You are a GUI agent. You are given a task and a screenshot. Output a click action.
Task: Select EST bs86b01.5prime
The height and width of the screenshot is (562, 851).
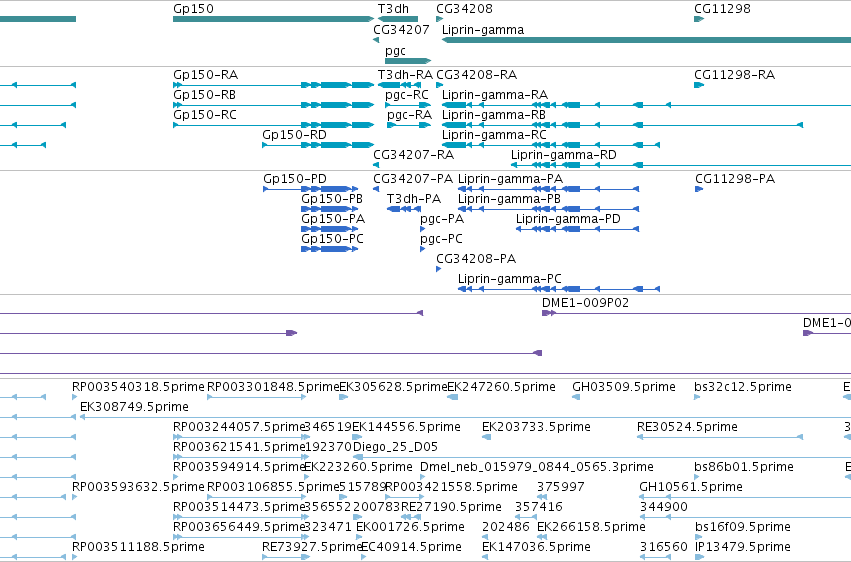pos(697,477)
